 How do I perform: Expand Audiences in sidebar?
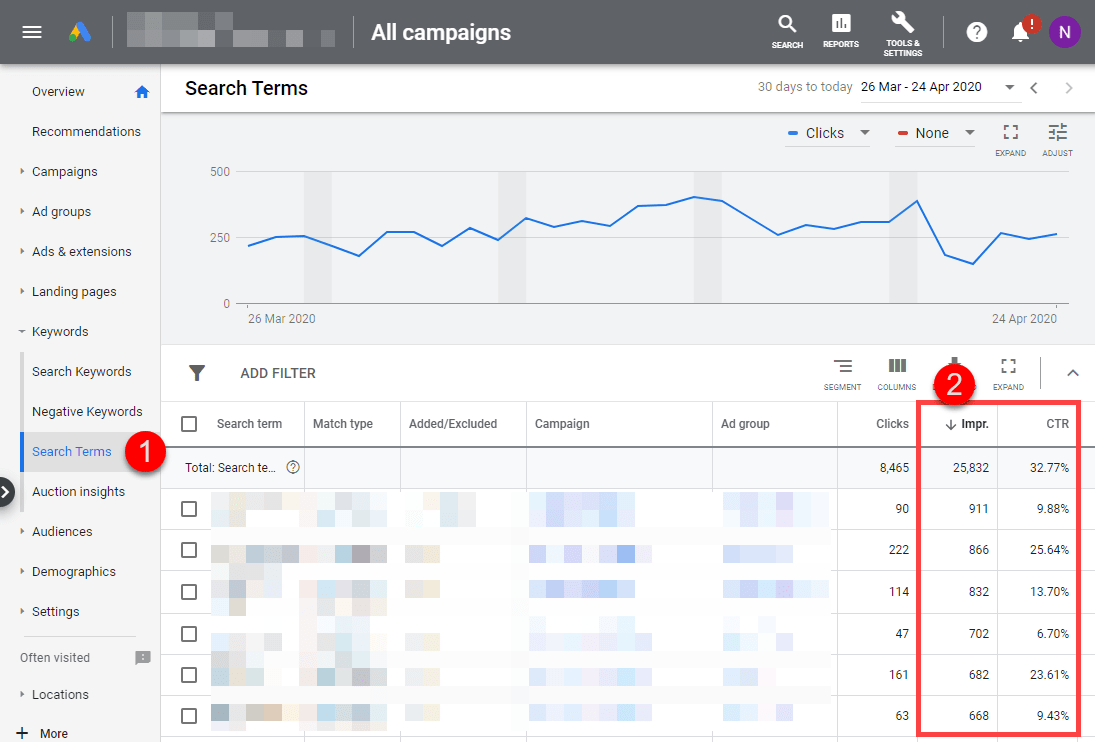22,531
